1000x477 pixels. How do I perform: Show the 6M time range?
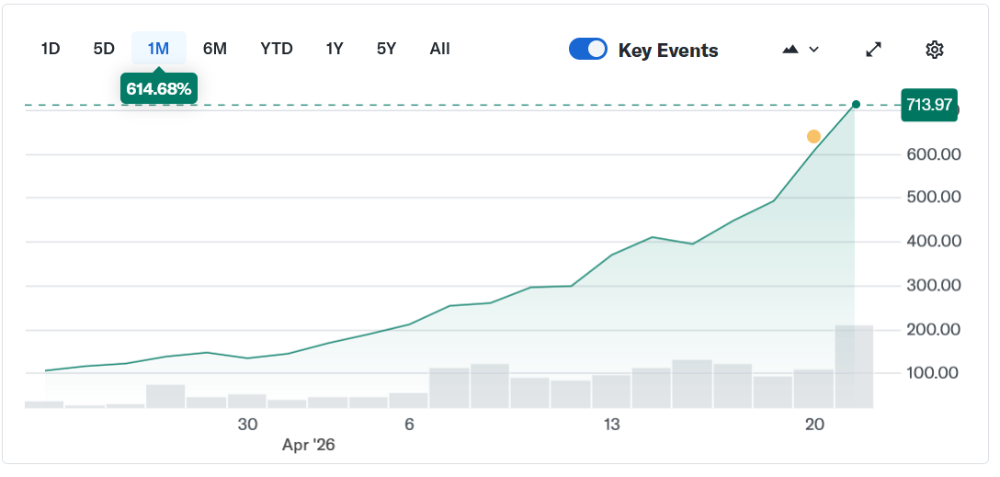[214, 48]
